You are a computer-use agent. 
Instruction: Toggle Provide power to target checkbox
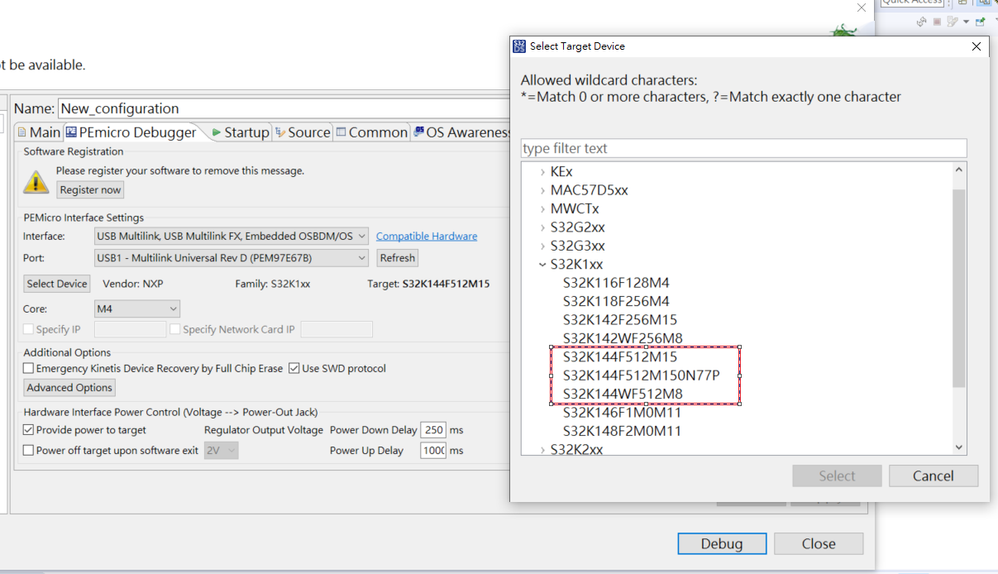coord(28,430)
